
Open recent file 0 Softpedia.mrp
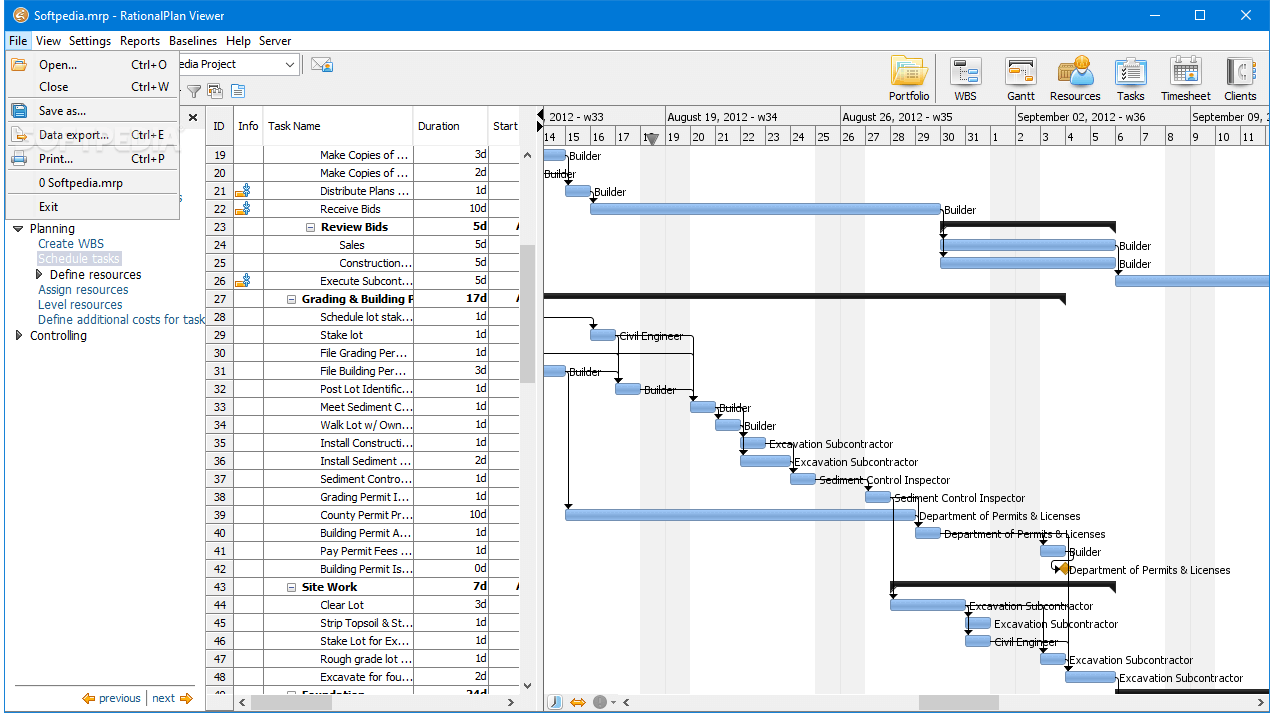pos(93,183)
